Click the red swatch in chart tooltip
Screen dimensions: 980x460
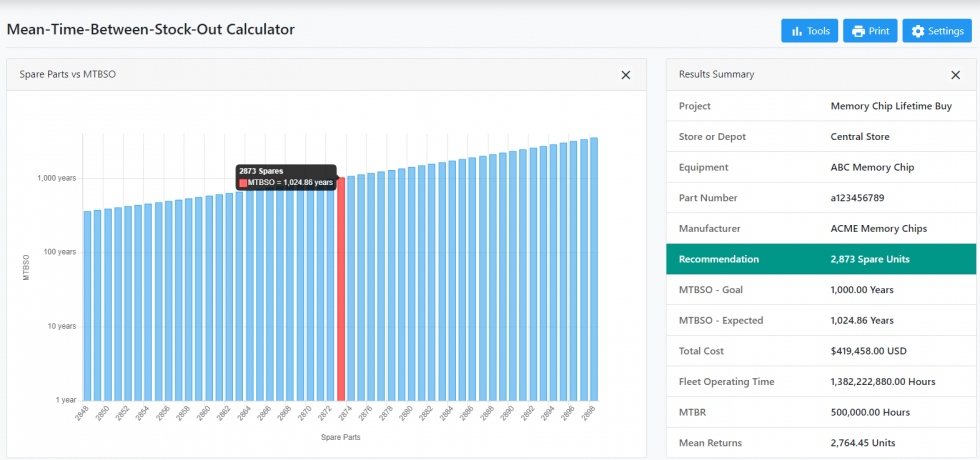click(x=243, y=183)
